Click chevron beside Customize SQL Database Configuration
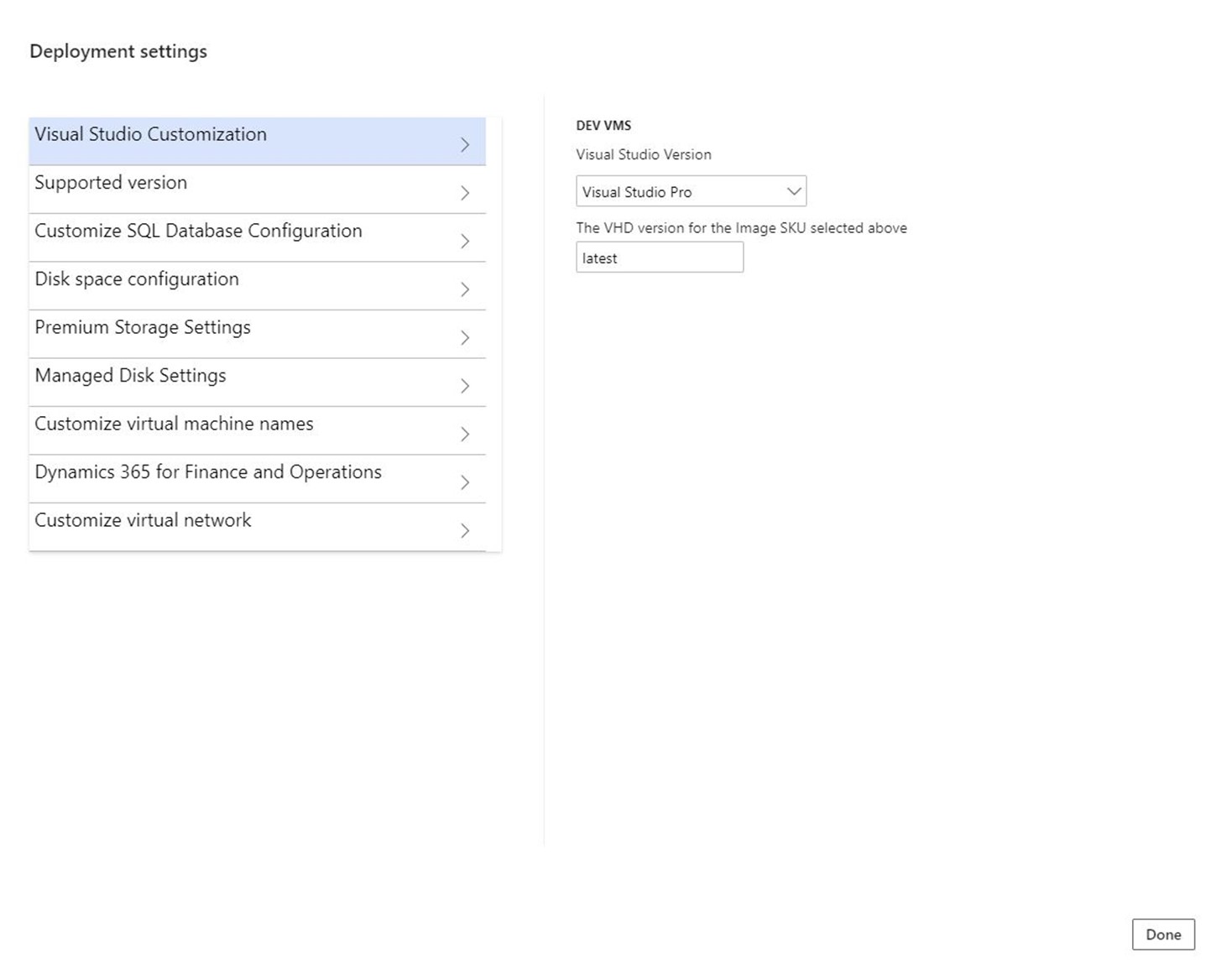The width and height of the screenshot is (1232, 968). point(465,242)
